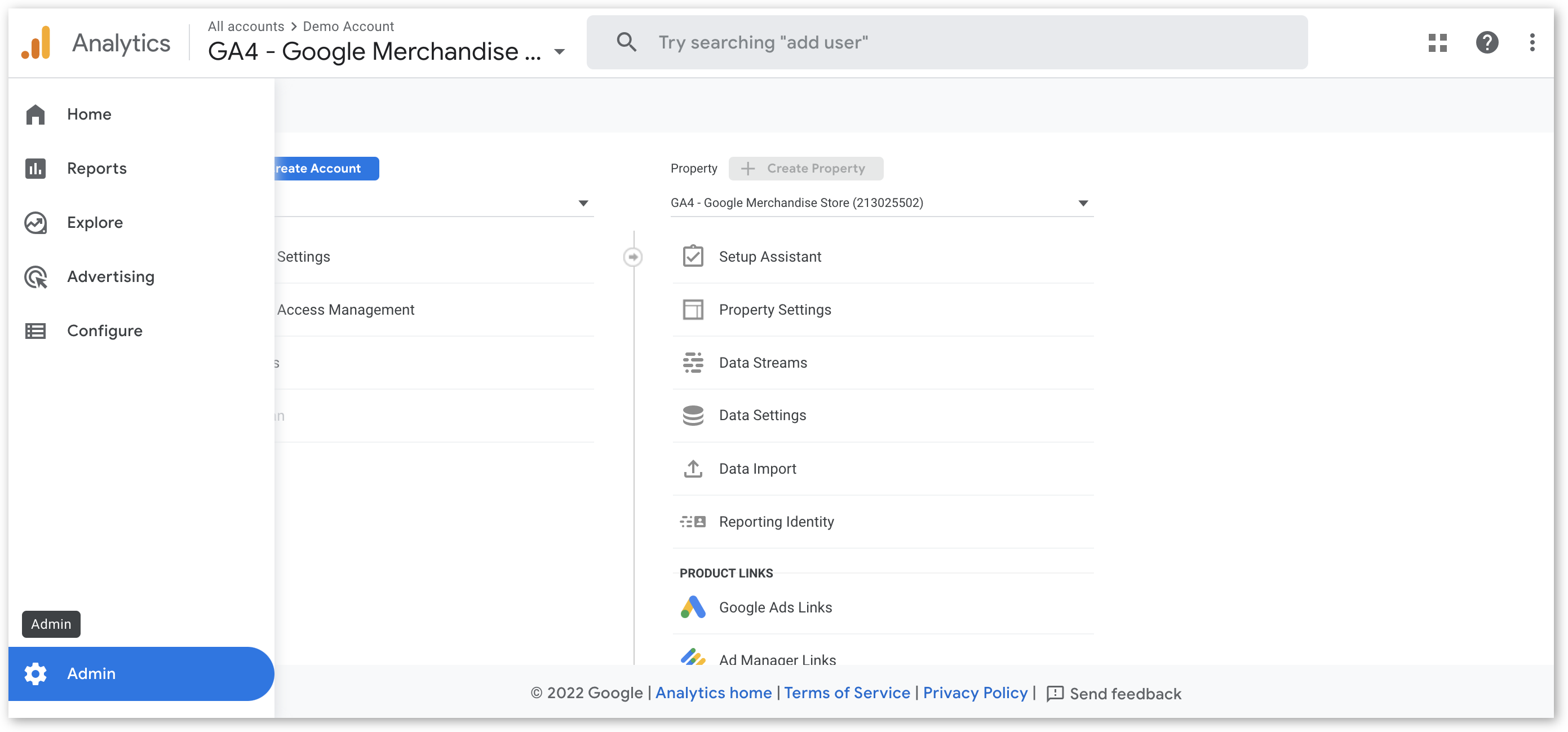Click the Analytics home link
Screen dimensions: 1568x732
[714, 693]
